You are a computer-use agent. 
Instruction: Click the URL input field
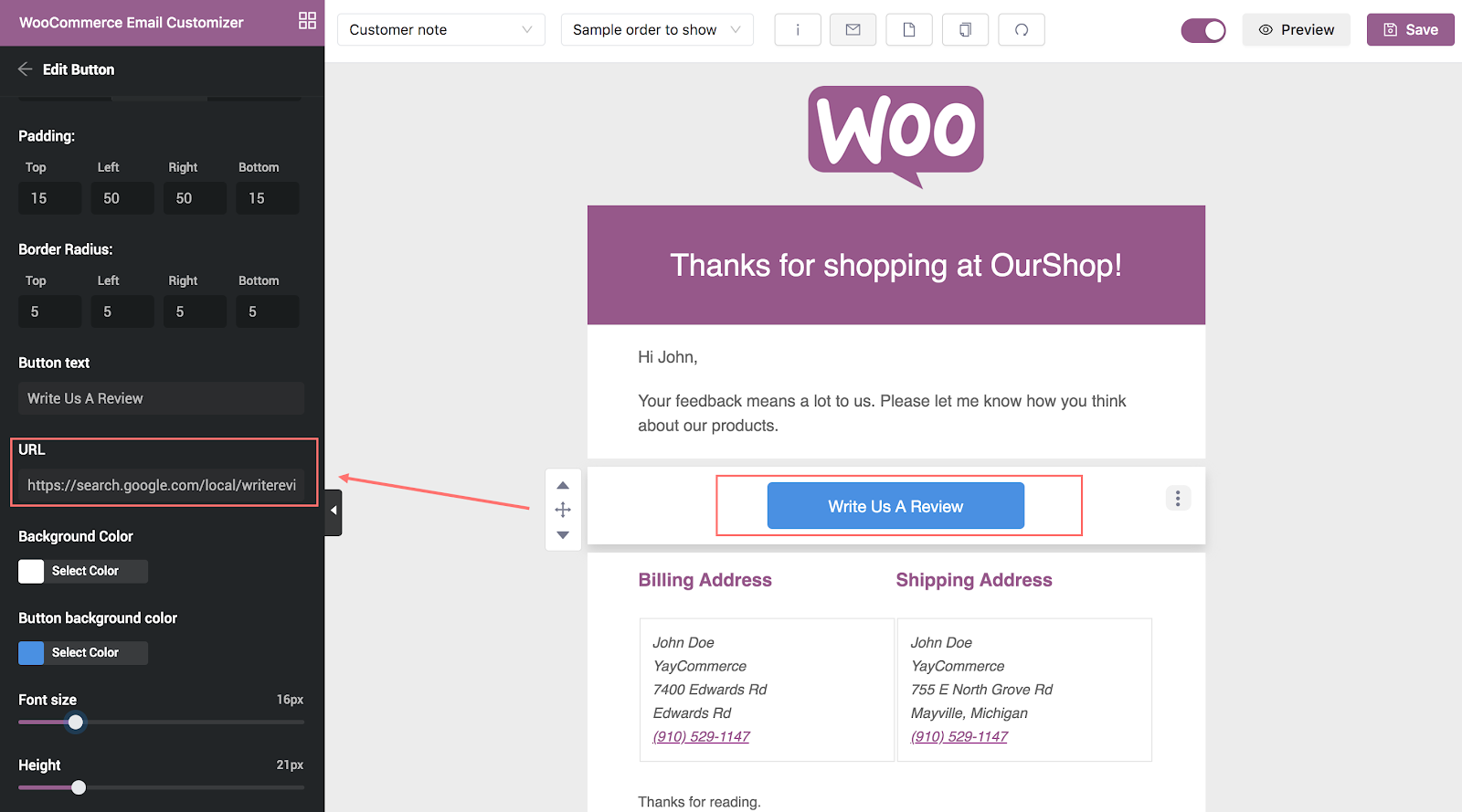pyautogui.click(x=161, y=485)
